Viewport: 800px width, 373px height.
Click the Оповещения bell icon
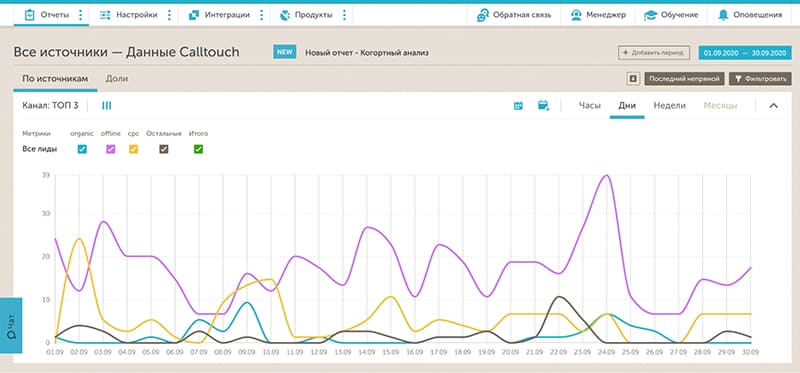tap(723, 15)
